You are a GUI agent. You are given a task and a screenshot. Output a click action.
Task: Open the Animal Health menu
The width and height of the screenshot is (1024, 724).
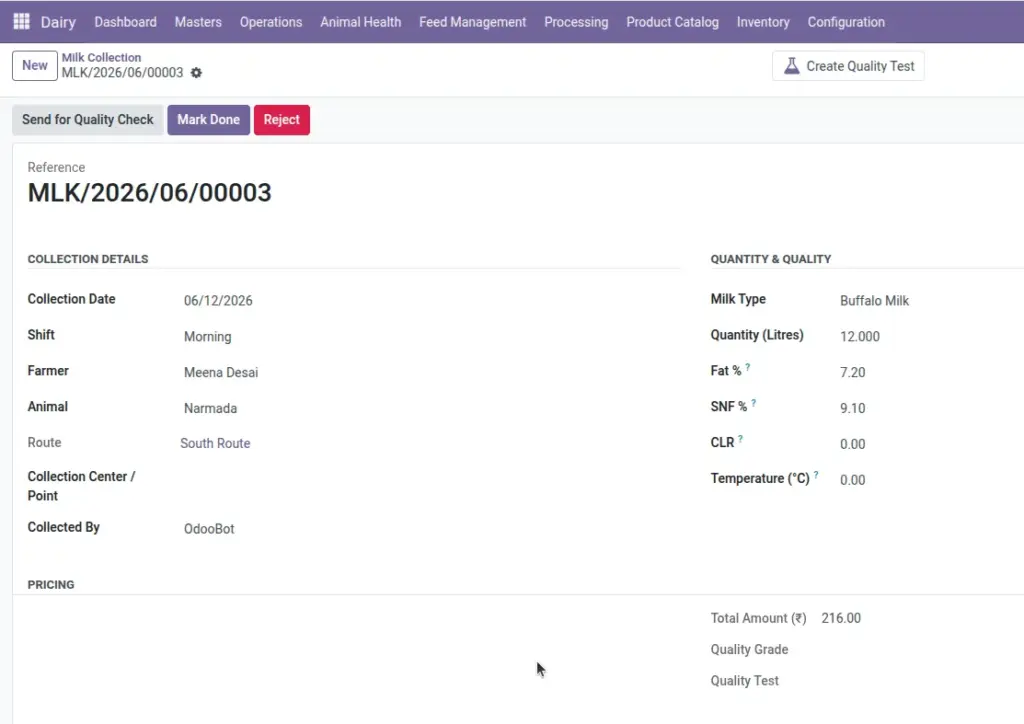click(360, 22)
